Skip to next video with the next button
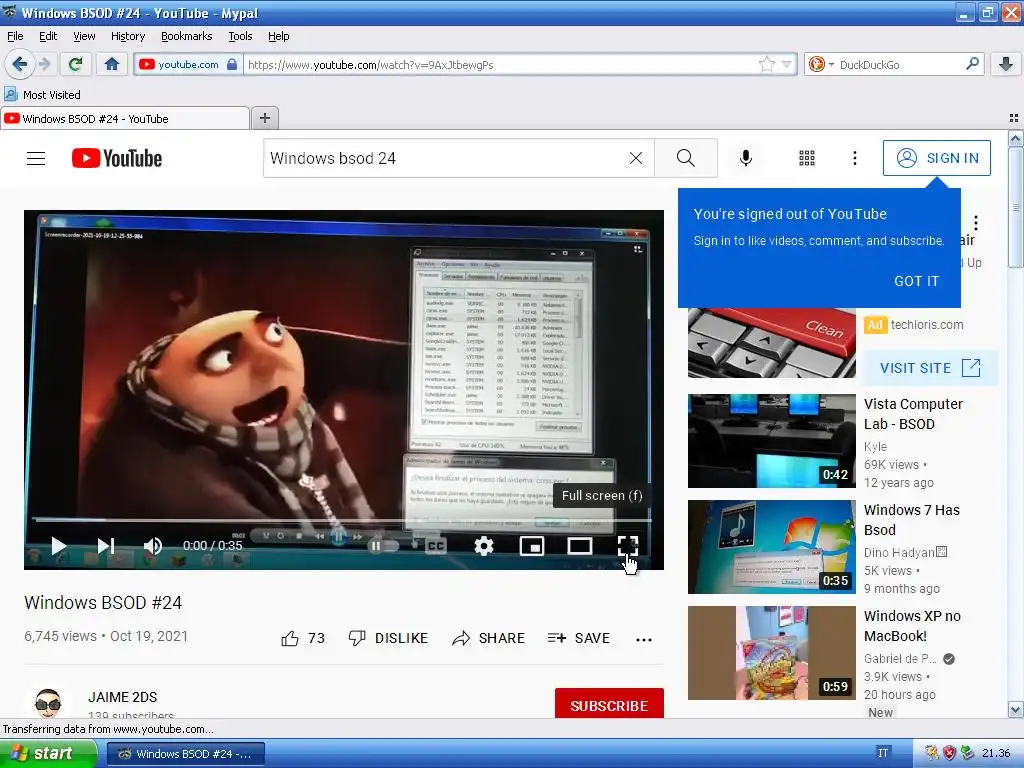1024x768 pixels. click(x=106, y=545)
